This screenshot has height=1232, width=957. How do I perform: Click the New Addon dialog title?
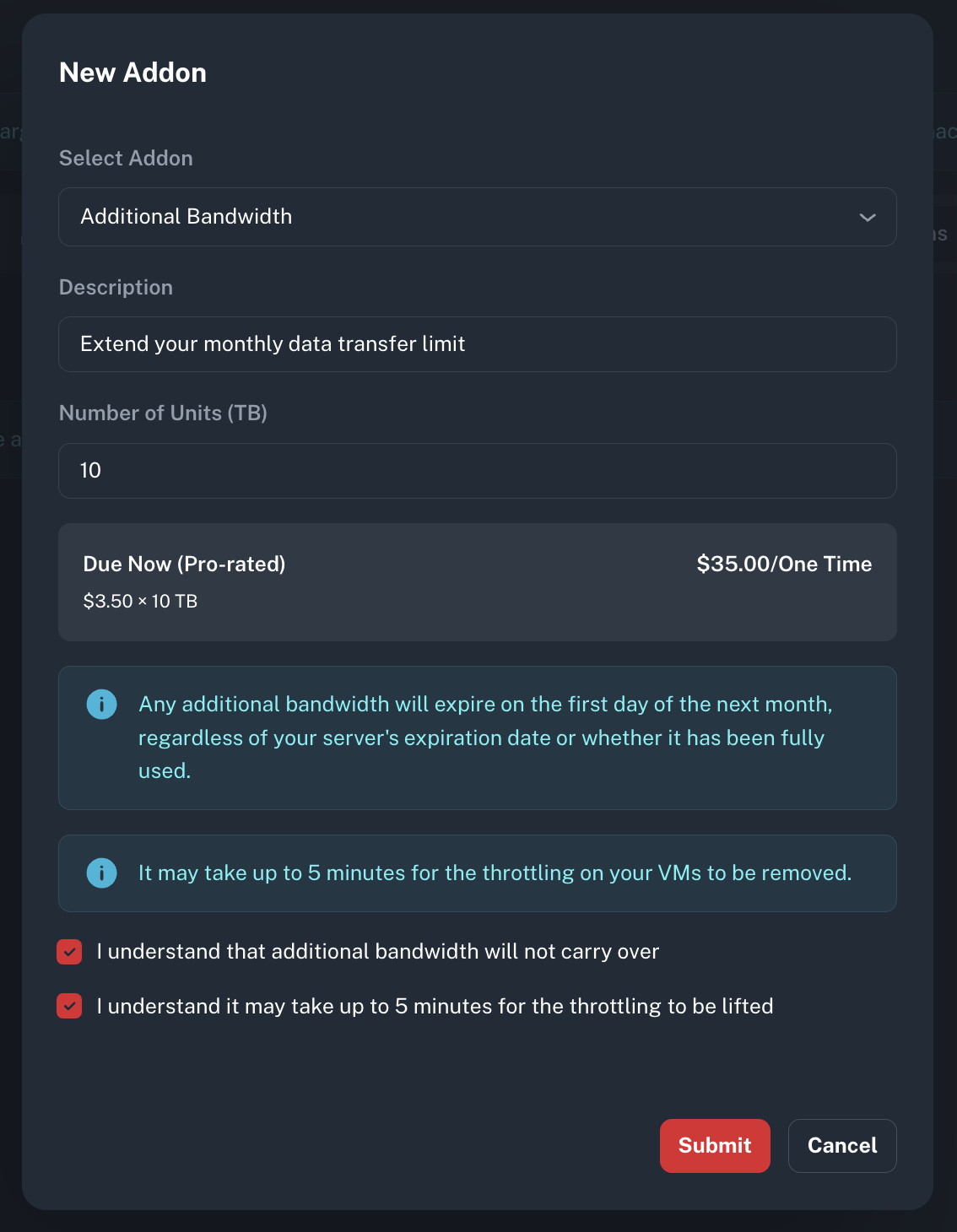[132, 73]
